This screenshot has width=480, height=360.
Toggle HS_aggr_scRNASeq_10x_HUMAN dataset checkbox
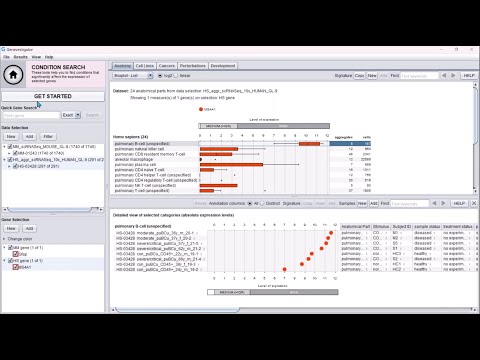[x=10, y=160]
